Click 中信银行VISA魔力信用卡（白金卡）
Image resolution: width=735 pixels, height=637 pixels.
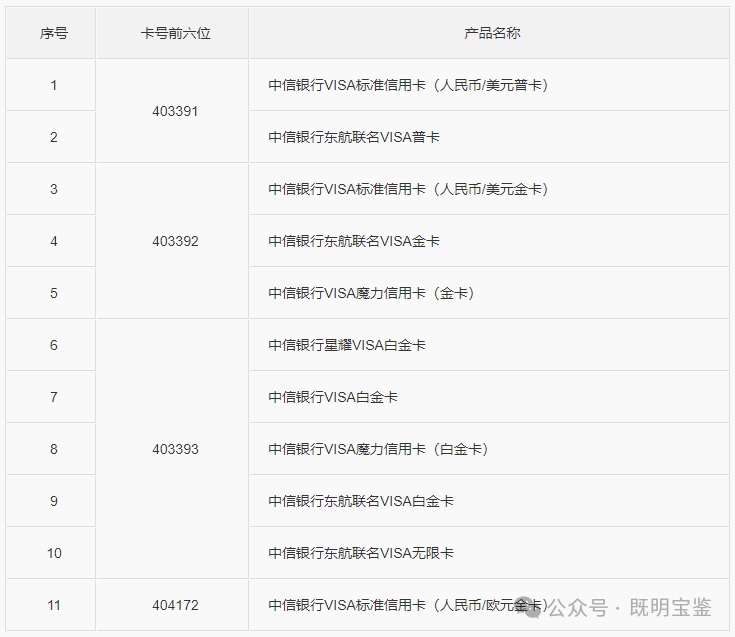(378, 450)
